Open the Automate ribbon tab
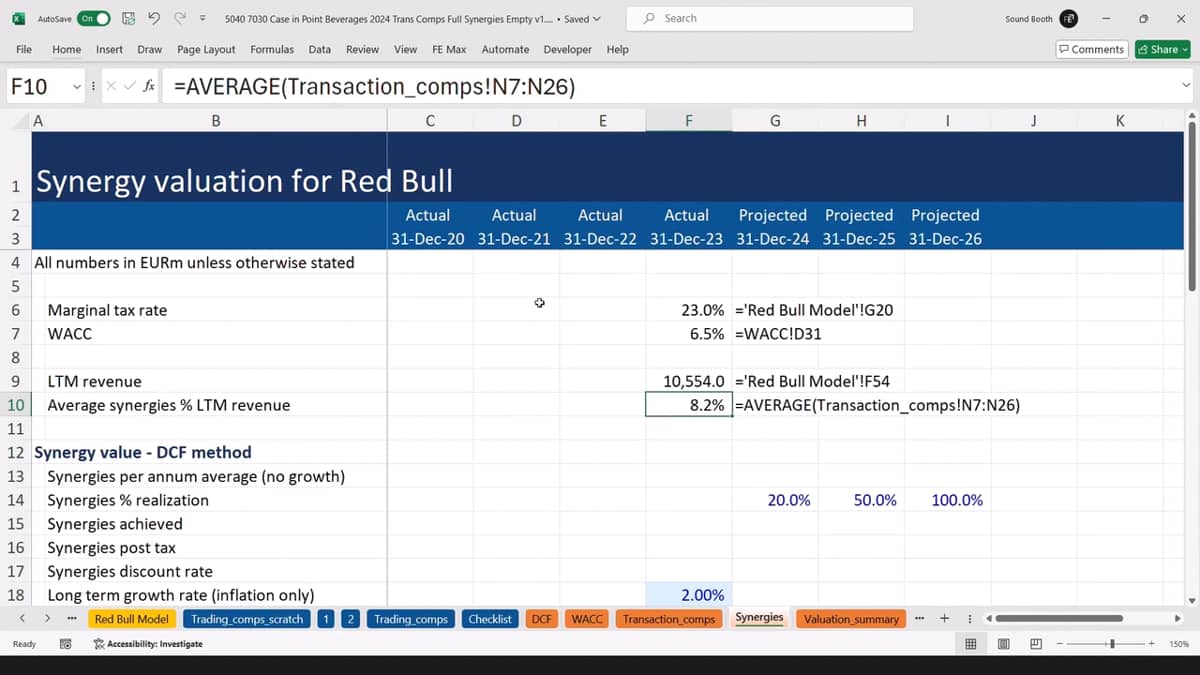The width and height of the screenshot is (1200, 675). click(505, 49)
